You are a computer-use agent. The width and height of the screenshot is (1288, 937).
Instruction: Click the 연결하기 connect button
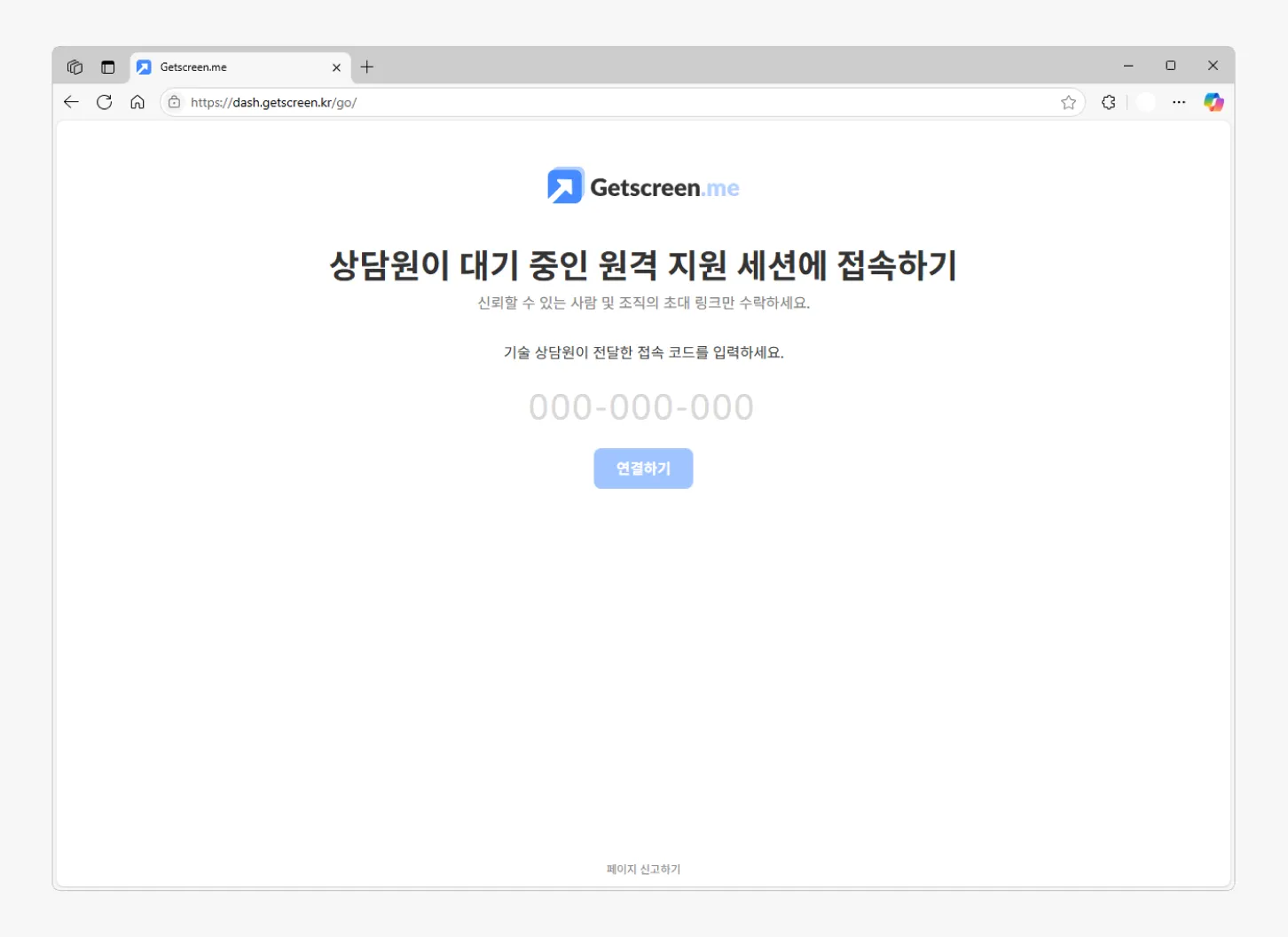[643, 468]
